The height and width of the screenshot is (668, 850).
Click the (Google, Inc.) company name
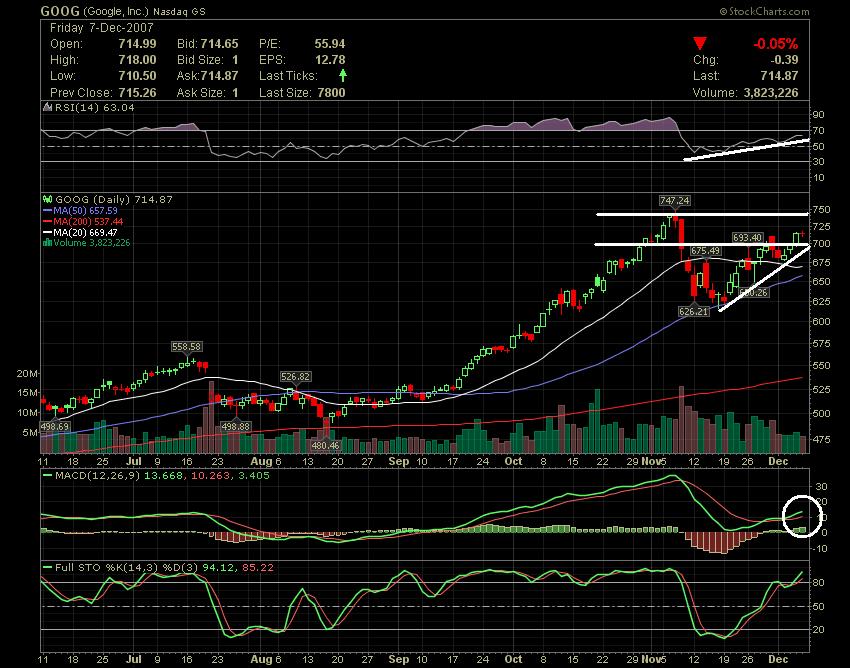(x=115, y=11)
